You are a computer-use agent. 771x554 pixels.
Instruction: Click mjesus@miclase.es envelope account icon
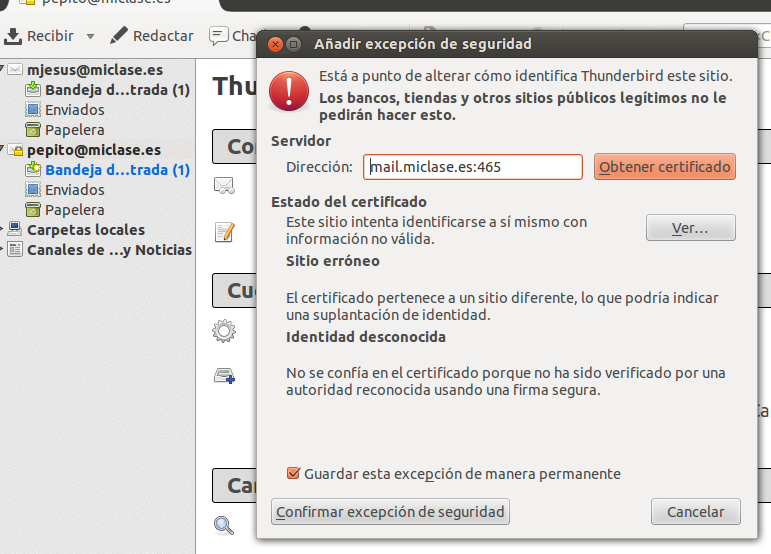coord(15,69)
